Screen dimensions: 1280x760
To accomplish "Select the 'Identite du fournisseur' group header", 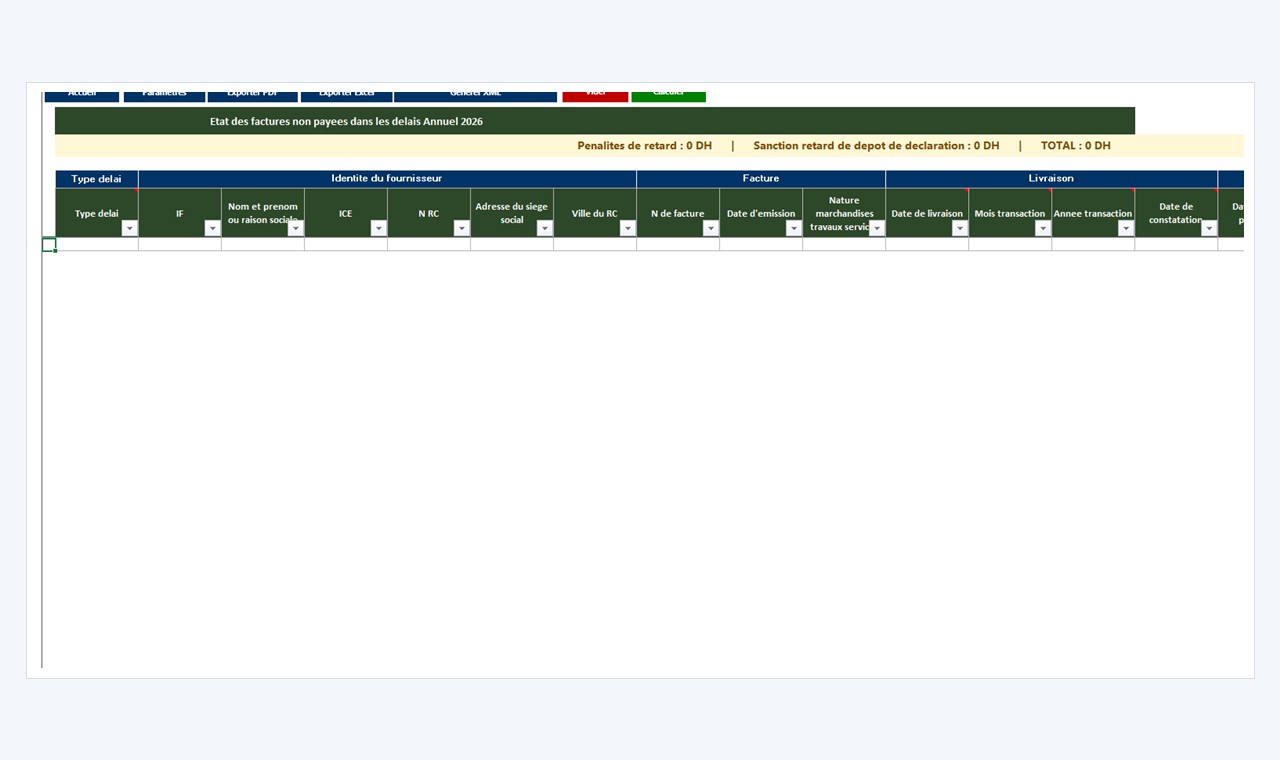I will (x=387, y=179).
